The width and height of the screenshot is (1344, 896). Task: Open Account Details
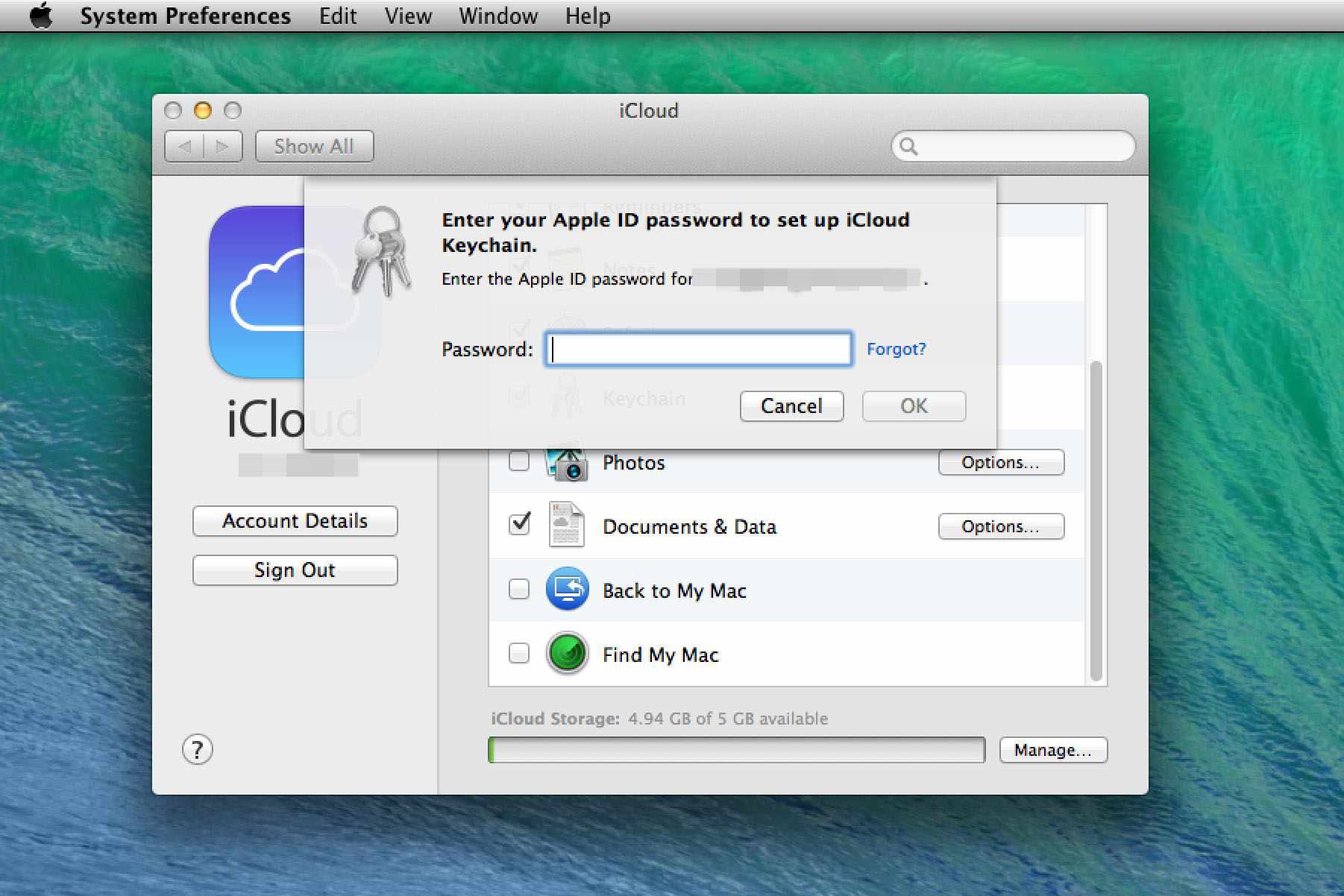point(295,521)
